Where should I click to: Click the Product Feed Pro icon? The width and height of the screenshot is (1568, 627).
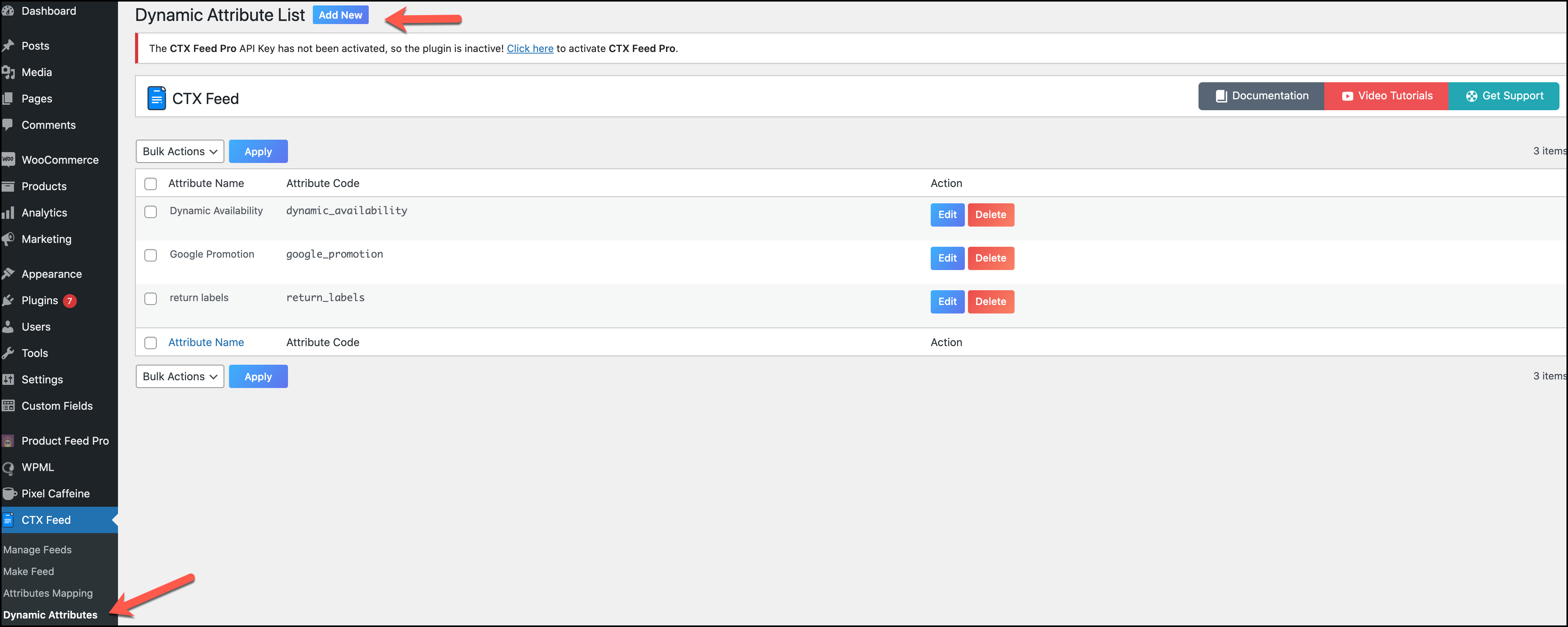pyautogui.click(x=8, y=441)
